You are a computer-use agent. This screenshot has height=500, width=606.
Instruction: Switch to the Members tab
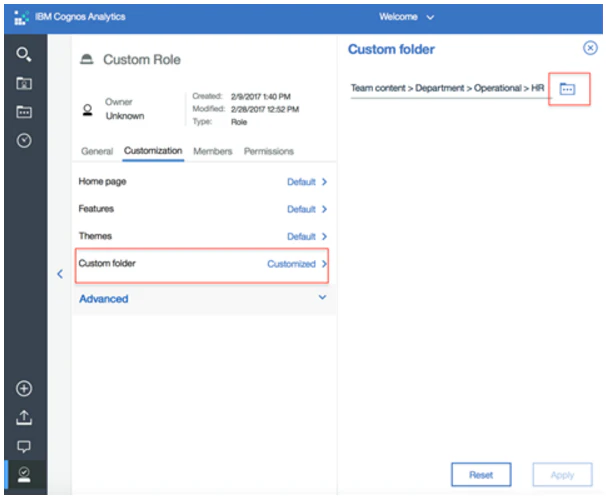(213, 151)
